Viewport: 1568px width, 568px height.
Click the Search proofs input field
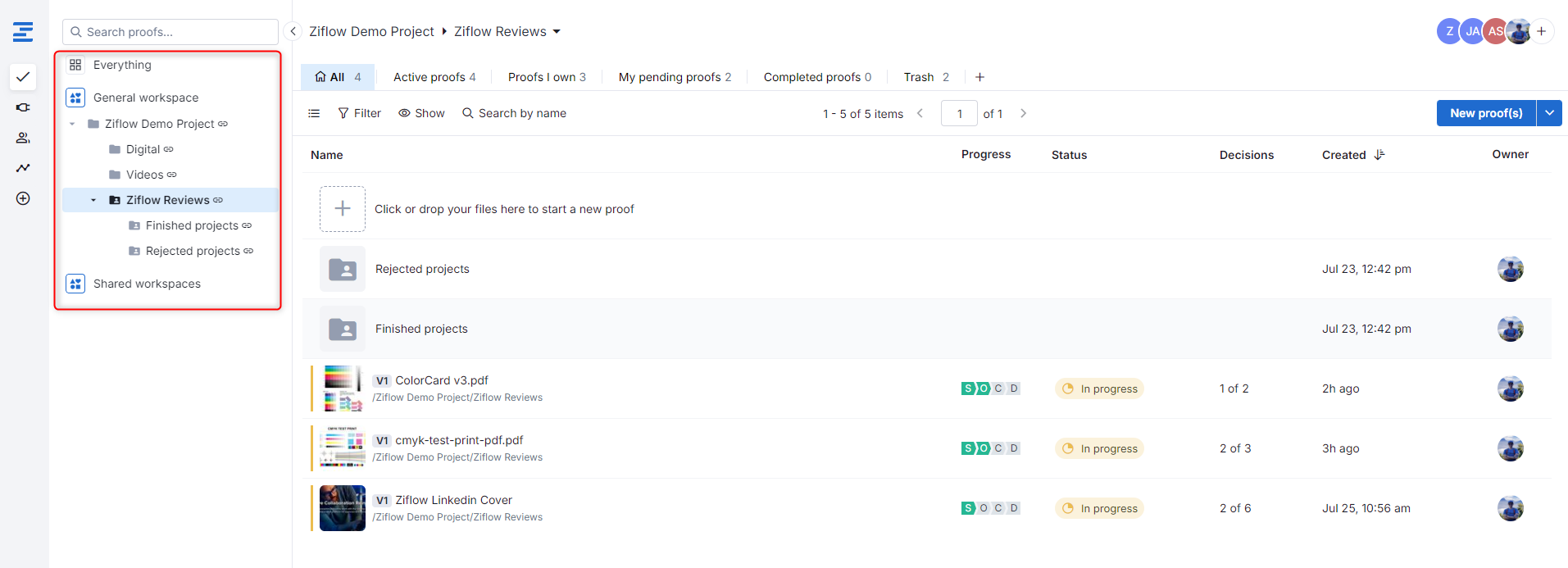170,32
